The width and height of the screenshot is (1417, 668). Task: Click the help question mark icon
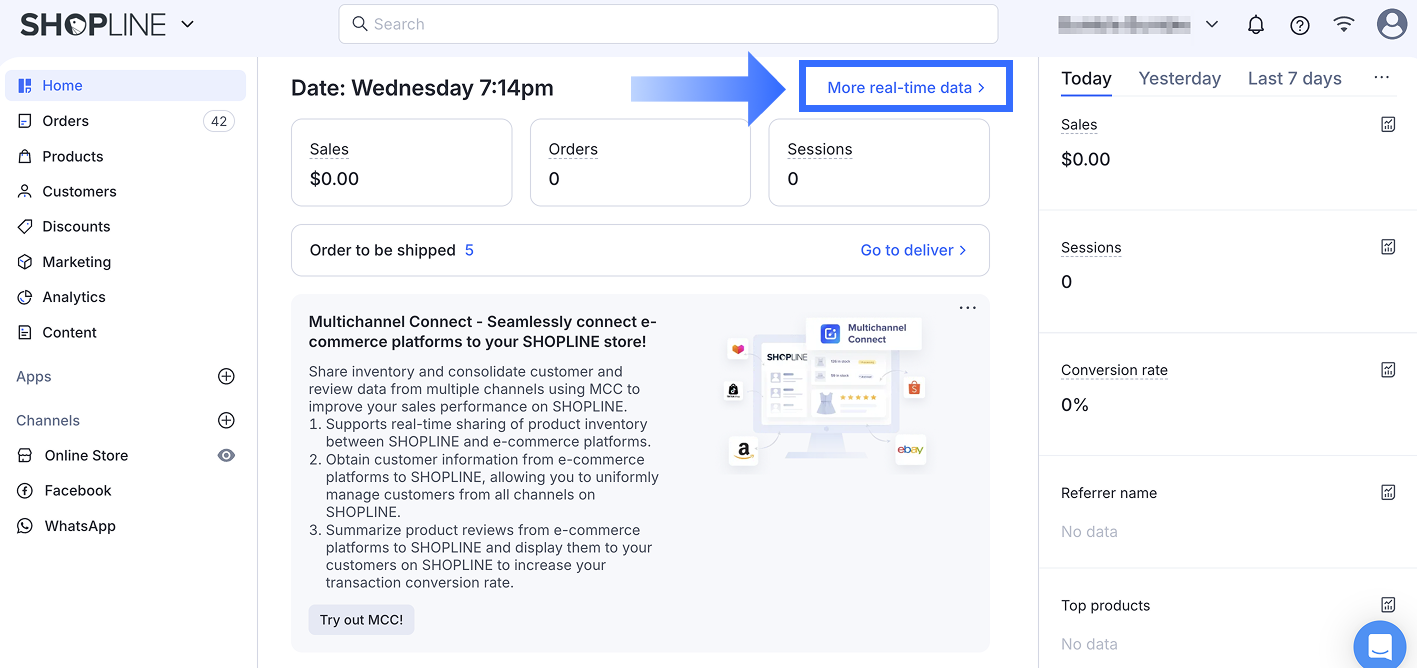[x=1300, y=25]
